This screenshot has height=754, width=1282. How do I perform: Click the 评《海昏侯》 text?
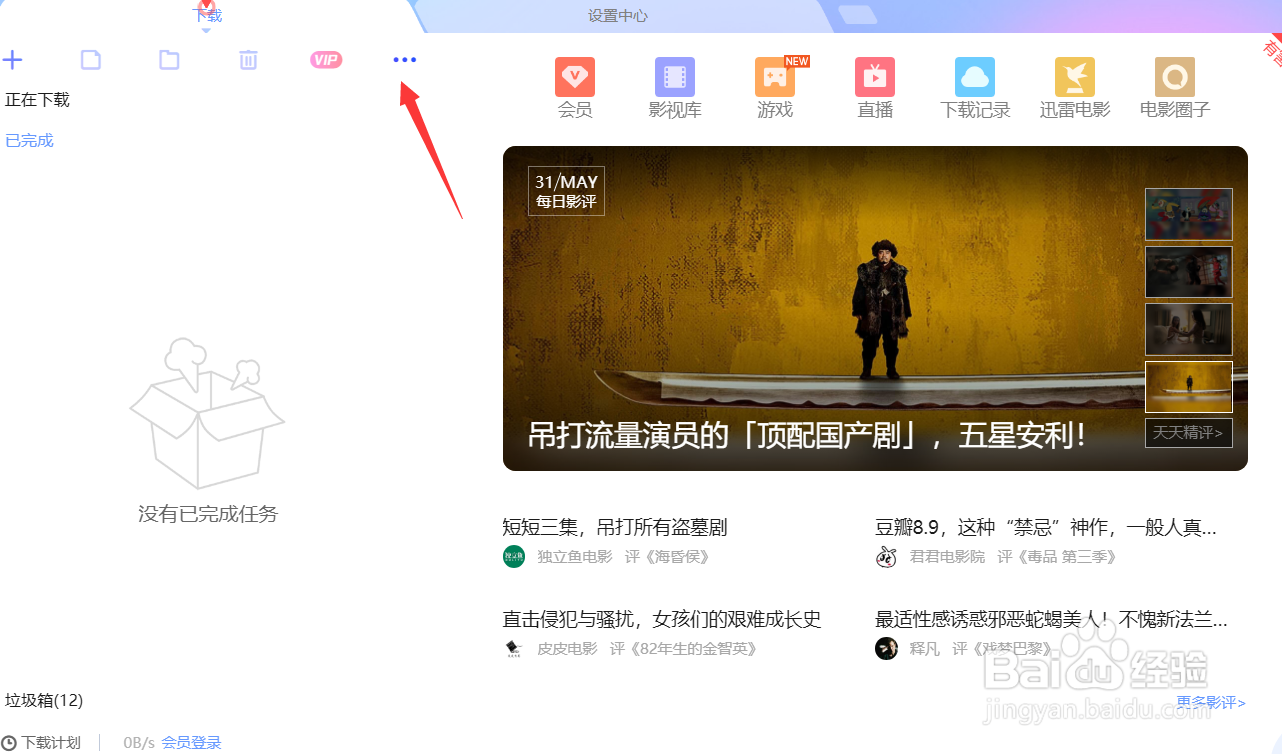pyautogui.click(x=667, y=557)
